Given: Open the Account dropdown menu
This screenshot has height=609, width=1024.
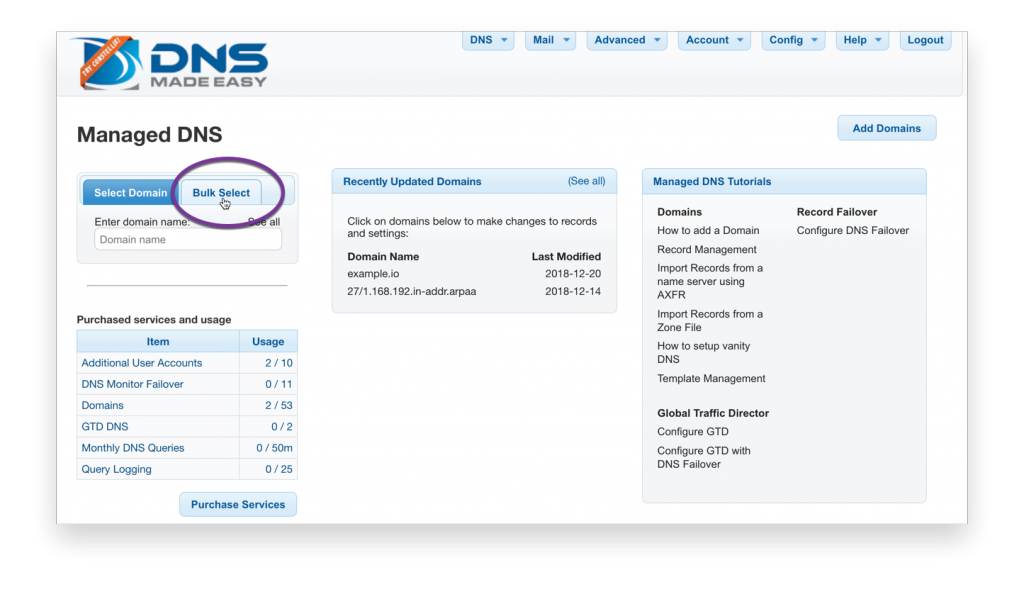Looking at the screenshot, I should click(x=714, y=40).
